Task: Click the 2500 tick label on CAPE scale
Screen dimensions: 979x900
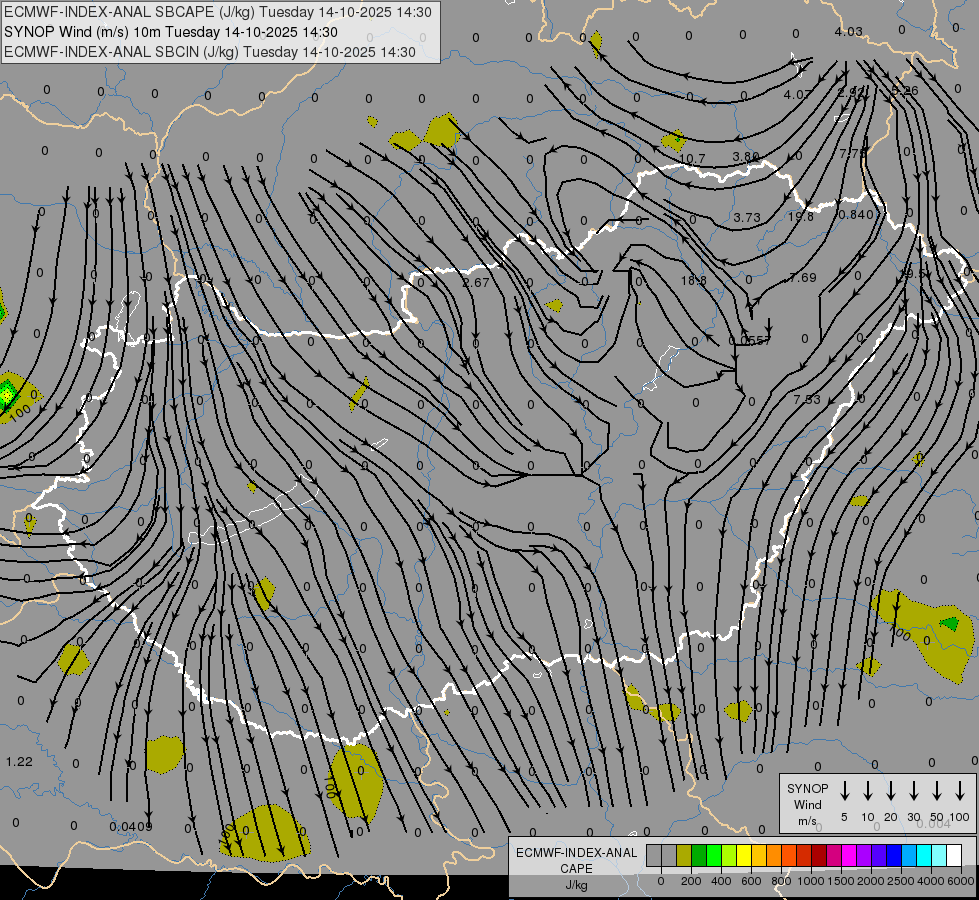Action: pos(900,881)
